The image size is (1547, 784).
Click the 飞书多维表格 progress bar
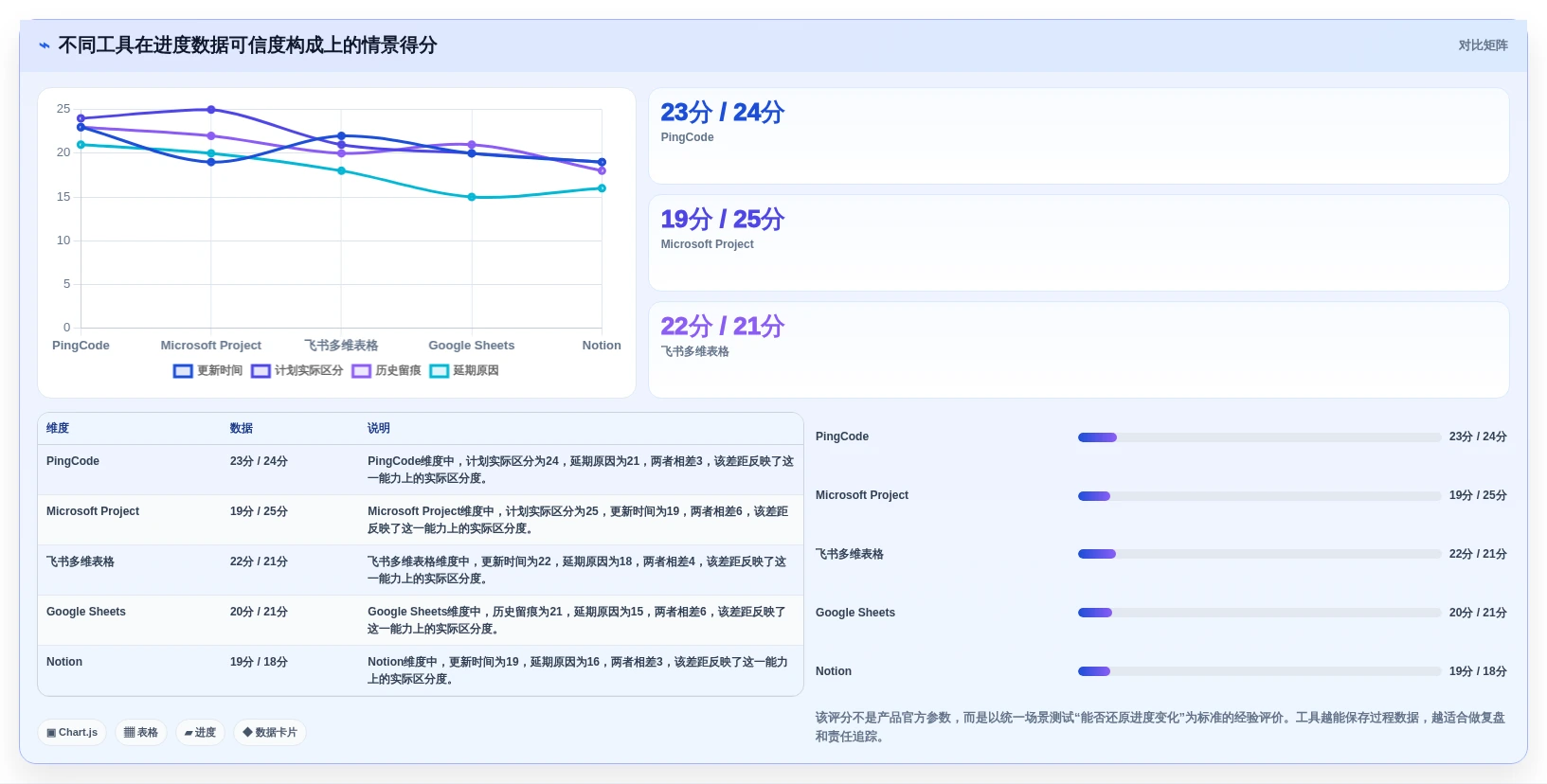(x=1259, y=555)
